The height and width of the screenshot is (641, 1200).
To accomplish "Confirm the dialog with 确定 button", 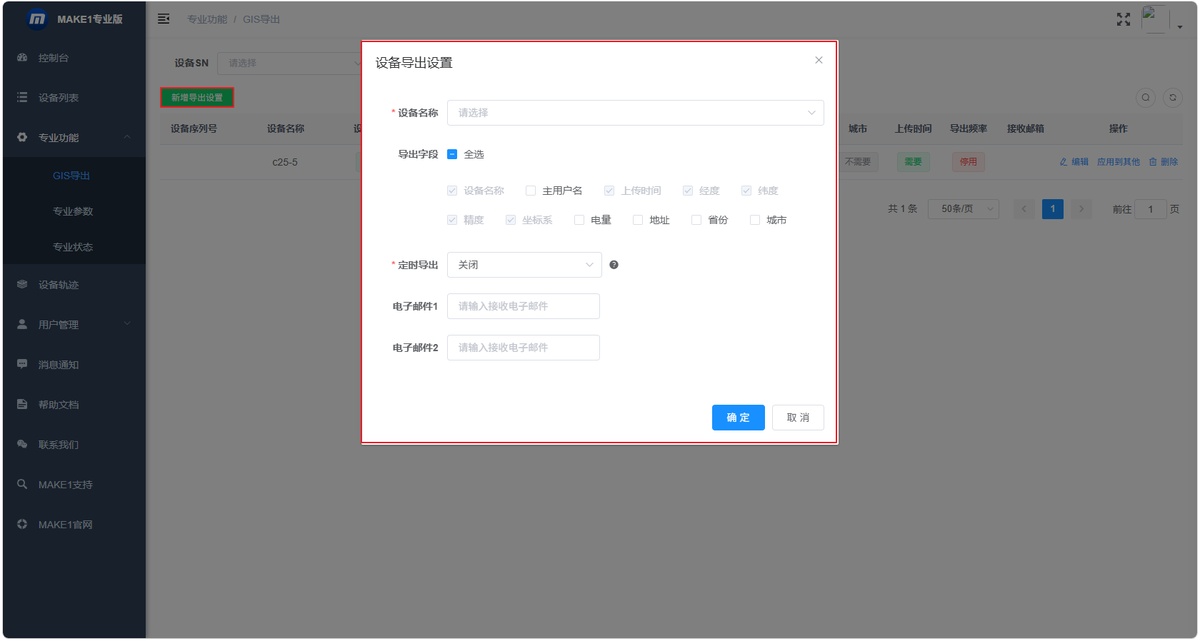I will pyautogui.click(x=738, y=418).
